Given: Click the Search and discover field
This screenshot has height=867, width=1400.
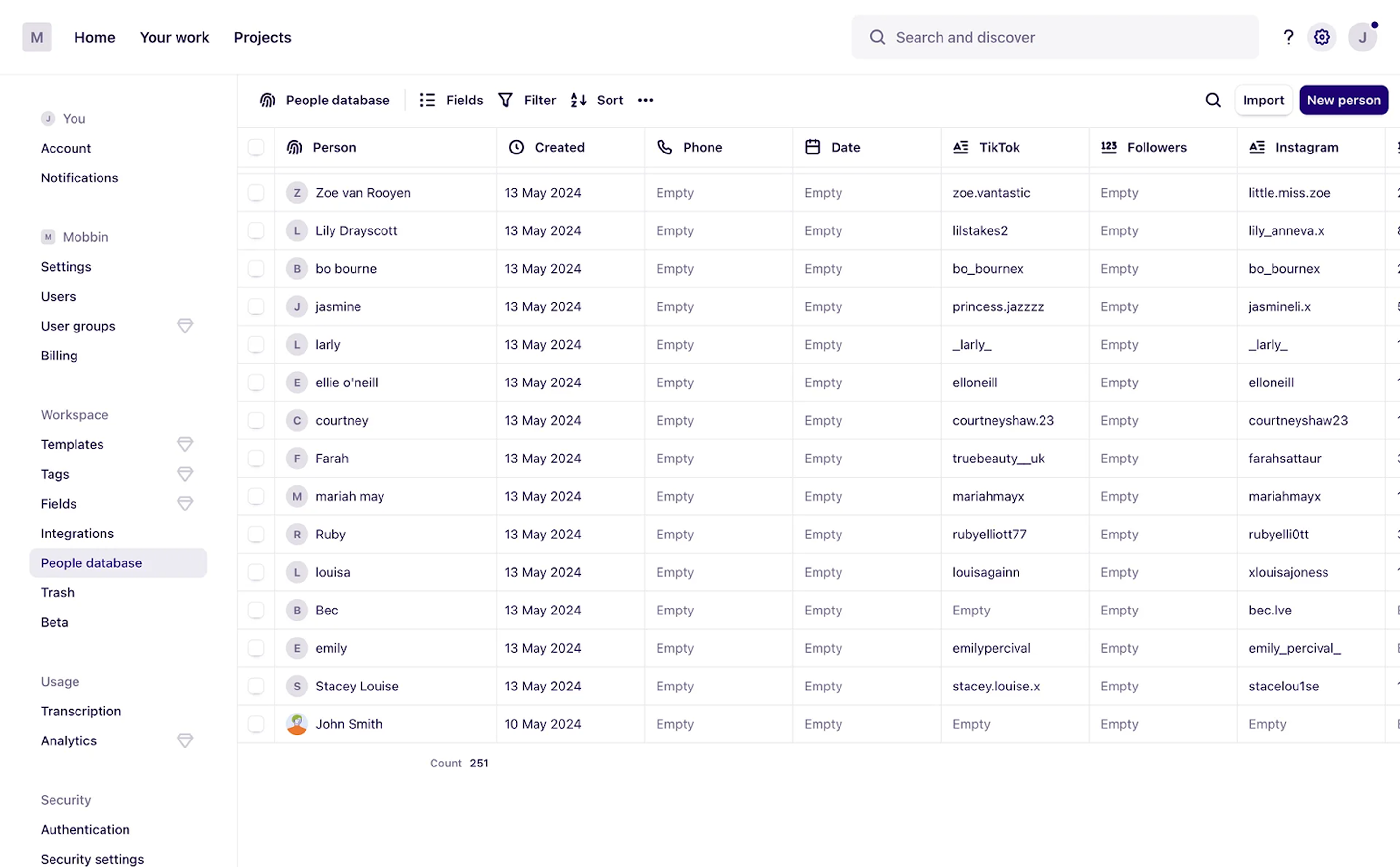Looking at the screenshot, I should tap(1055, 37).
